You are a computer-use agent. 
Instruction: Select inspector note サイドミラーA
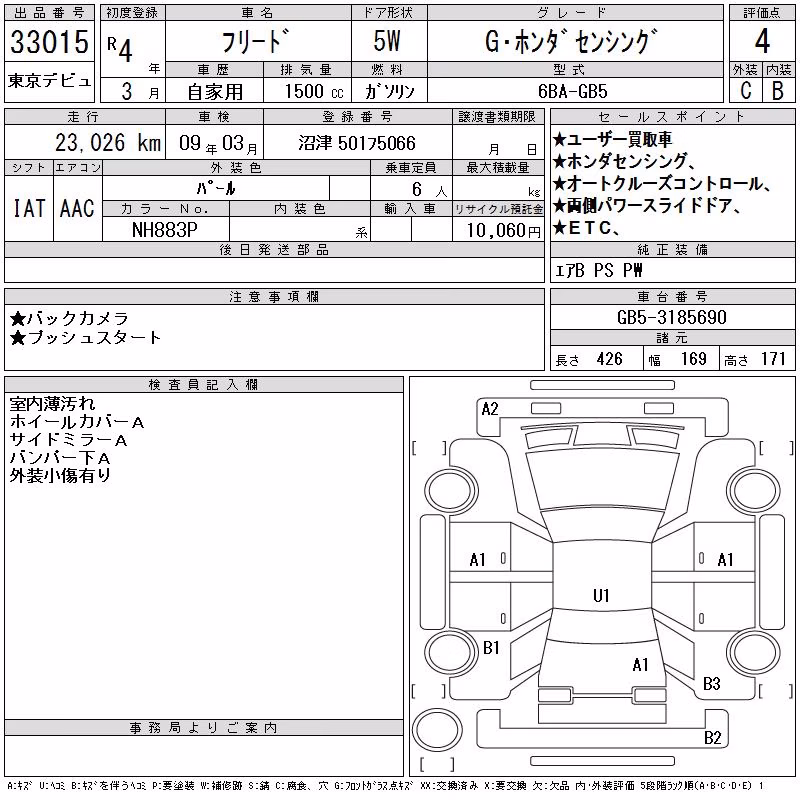(68, 440)
